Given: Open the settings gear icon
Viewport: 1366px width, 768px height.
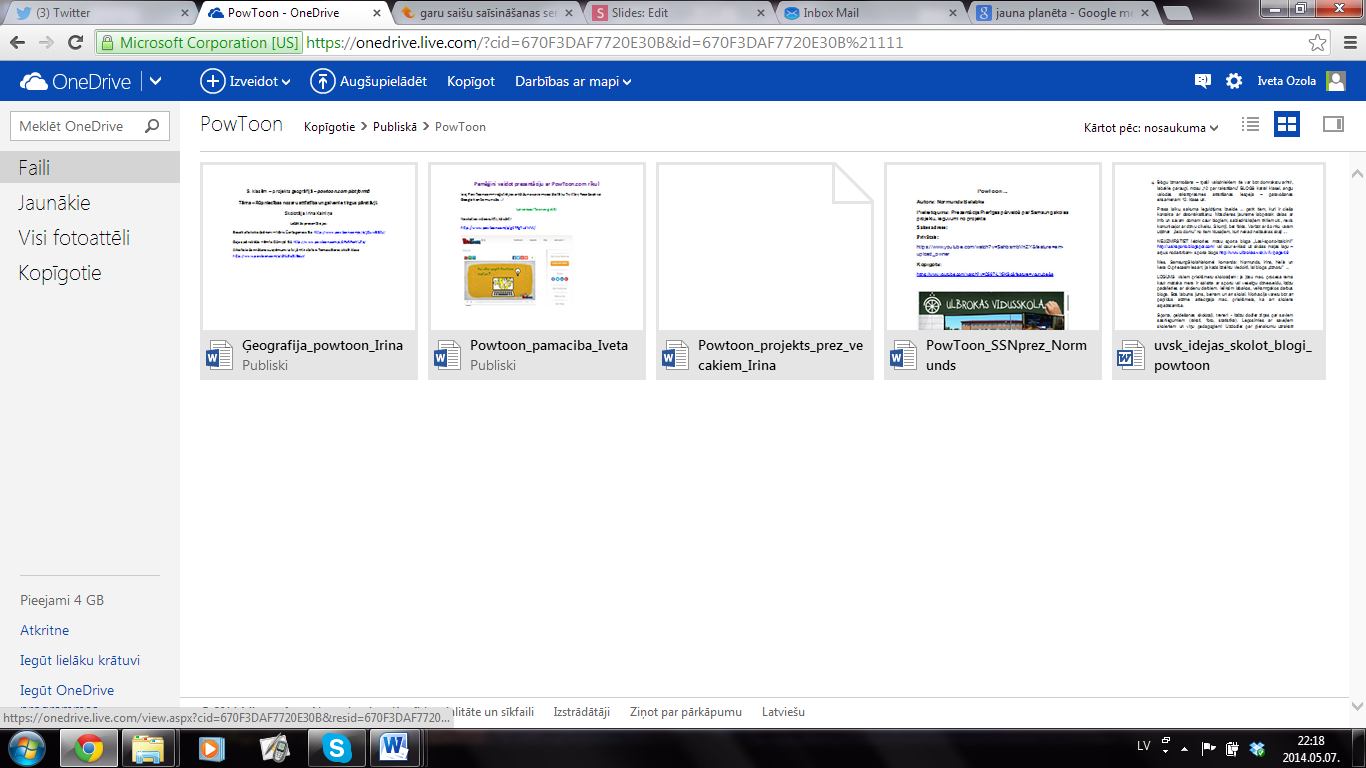Looking at the screenshot, I should [x=1234, y=82].
